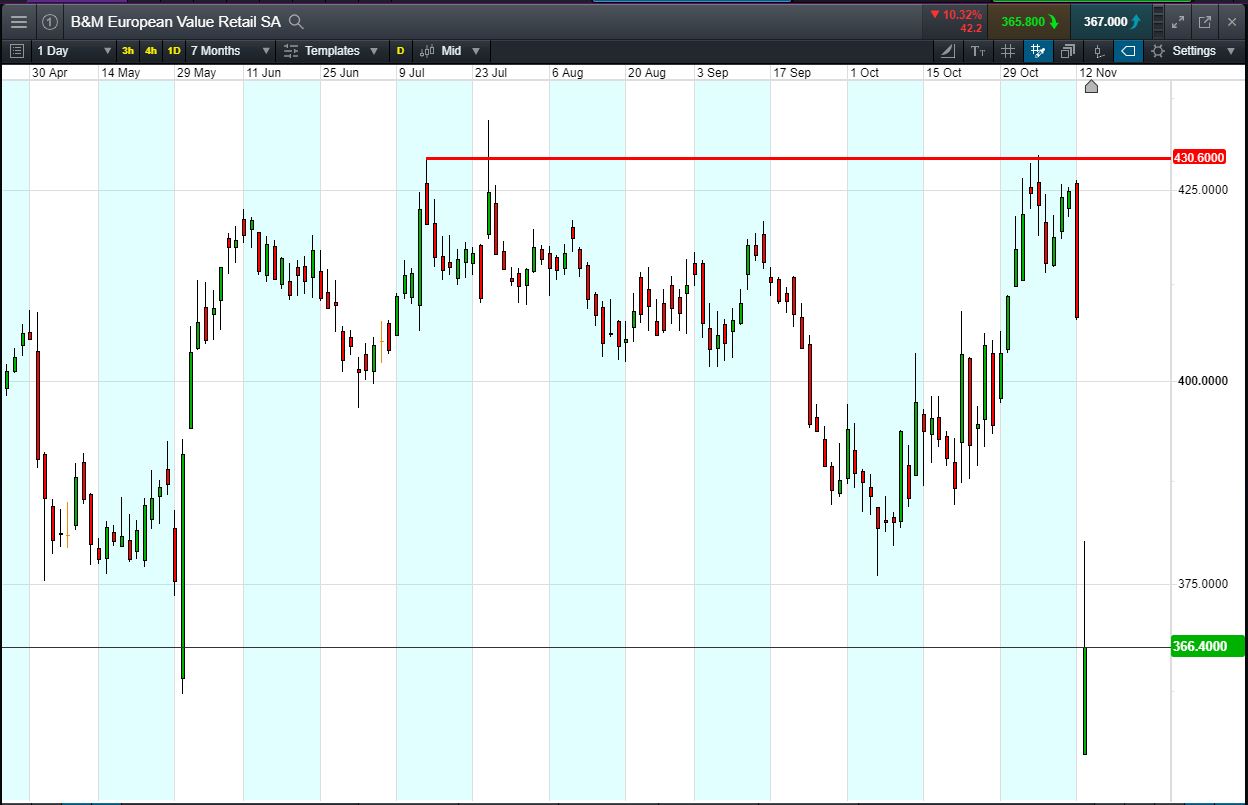1248x805 pixels.
Task: Click the 15 Oct date label
Action: pos(944,73)
